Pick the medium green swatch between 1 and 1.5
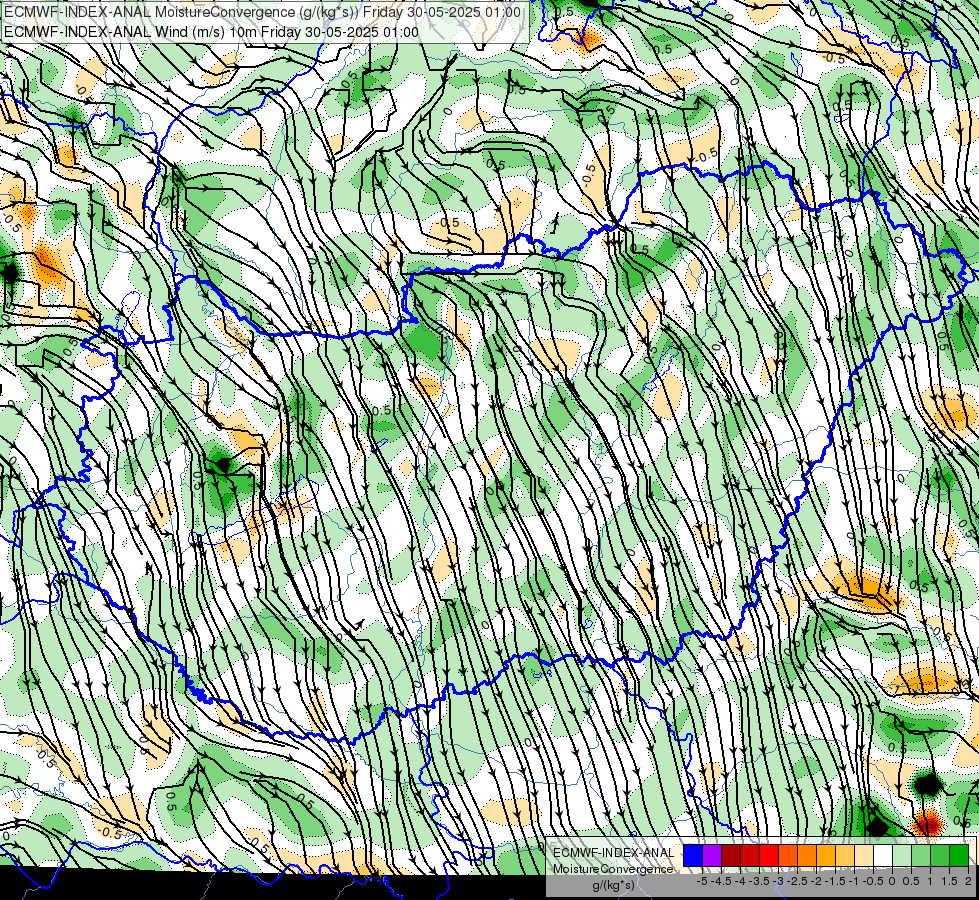Image resolution: width=979 pixels, height=900 pixels. [x=940, y=855]
